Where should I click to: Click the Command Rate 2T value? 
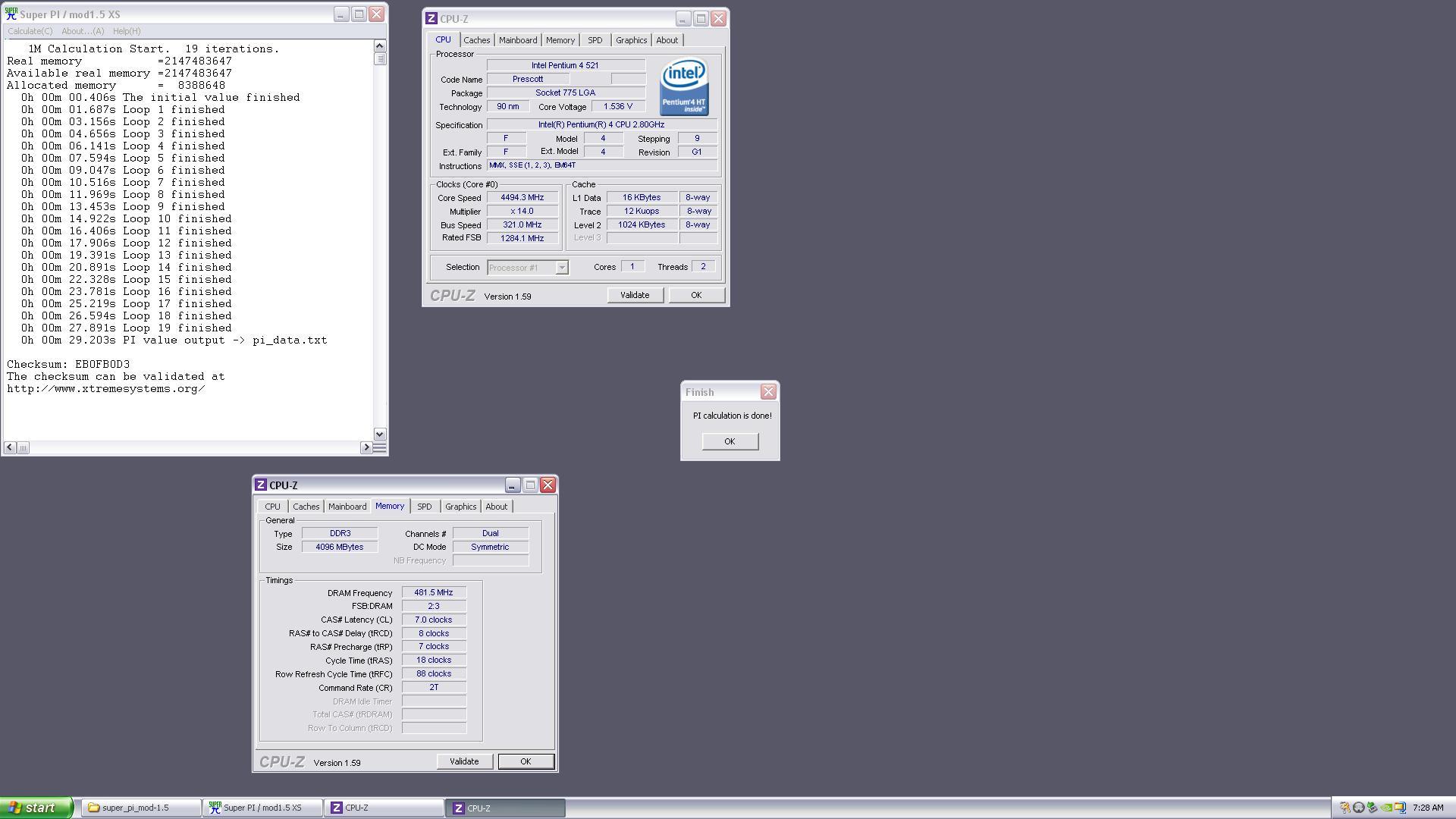[x=434, y=687]
